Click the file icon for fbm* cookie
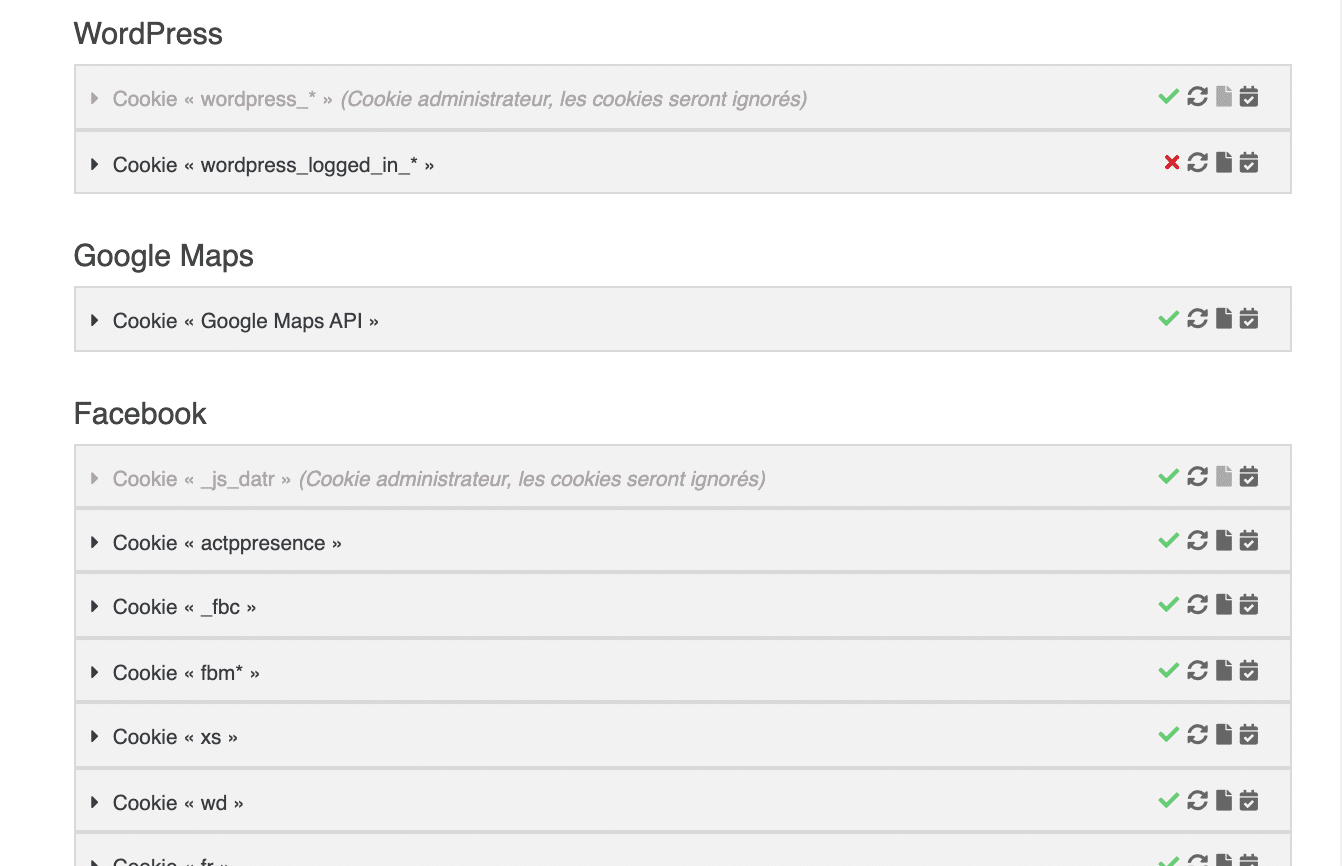 1224,671
